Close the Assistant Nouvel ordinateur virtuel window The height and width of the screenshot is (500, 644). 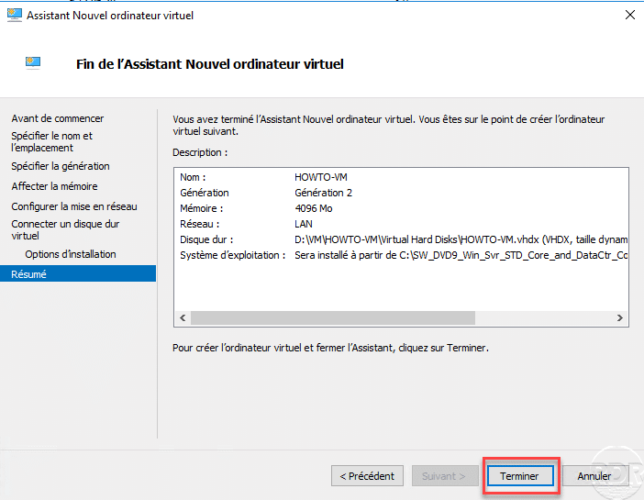630,15
